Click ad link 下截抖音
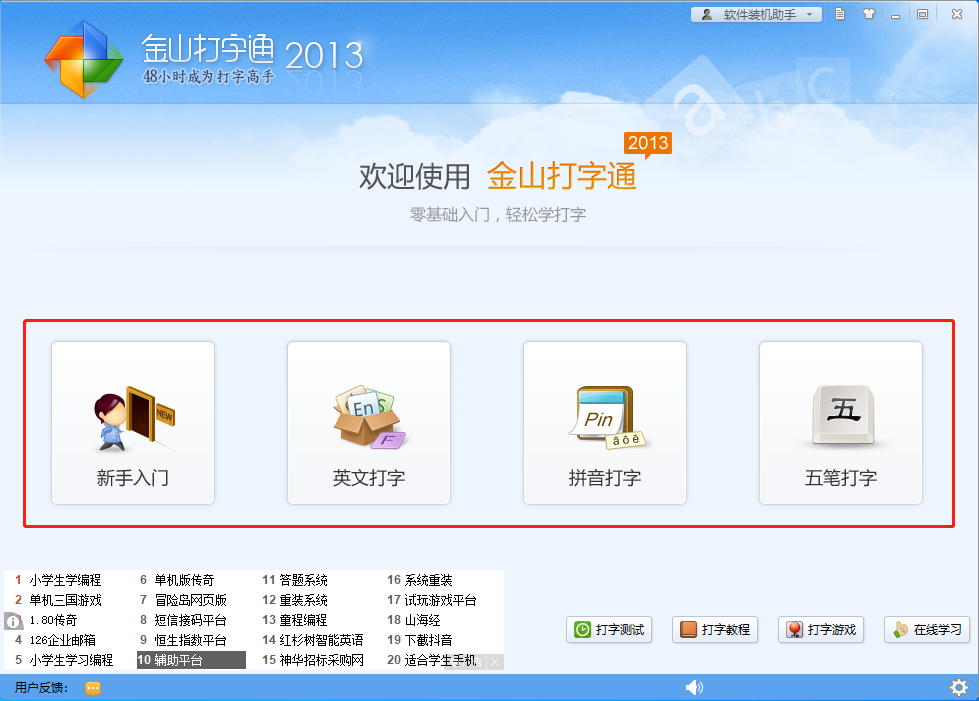Image resolution: width=979 pixels, height=701 pixels. (x=428, y=640)
